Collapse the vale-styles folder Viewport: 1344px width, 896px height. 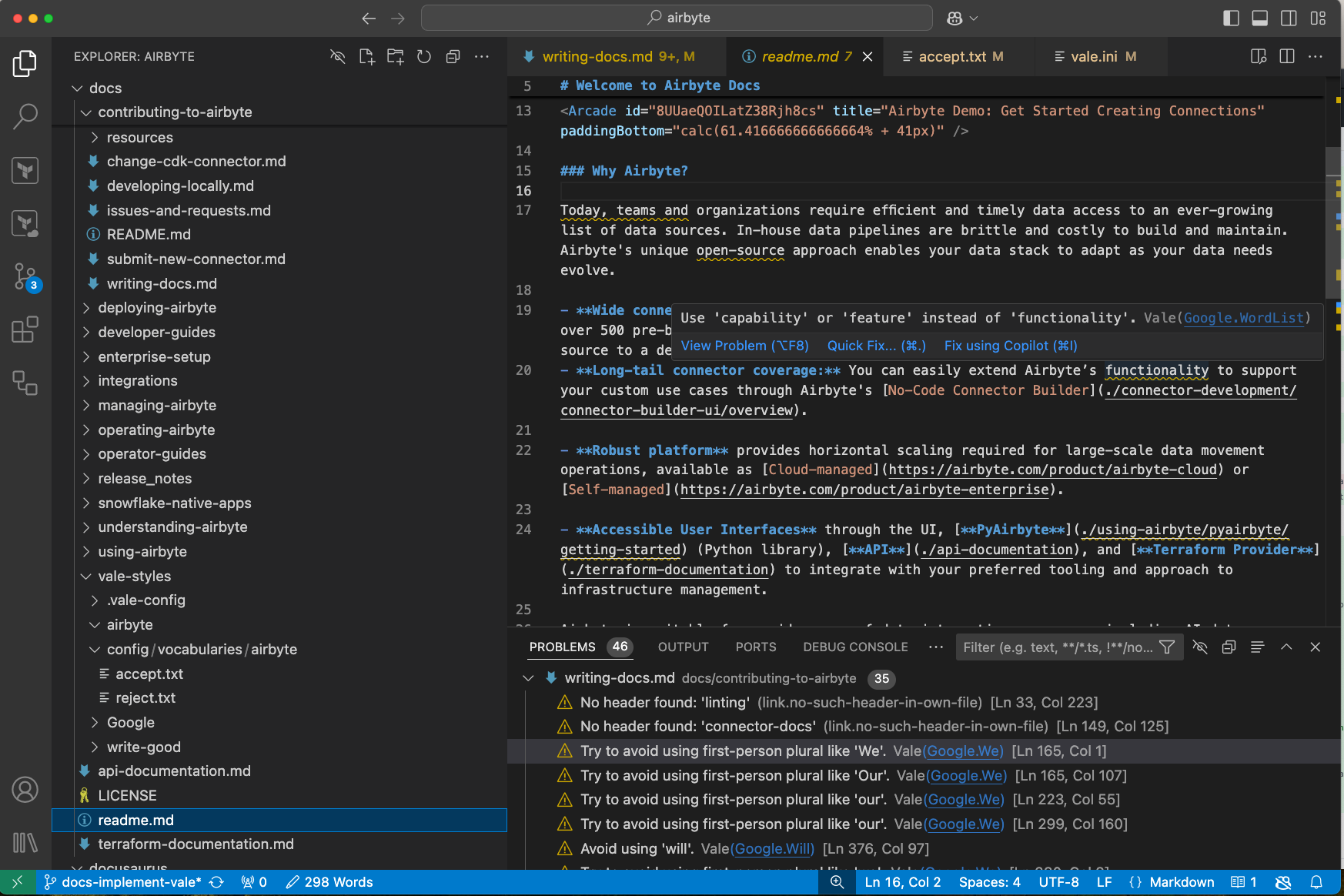pos(134,576)
